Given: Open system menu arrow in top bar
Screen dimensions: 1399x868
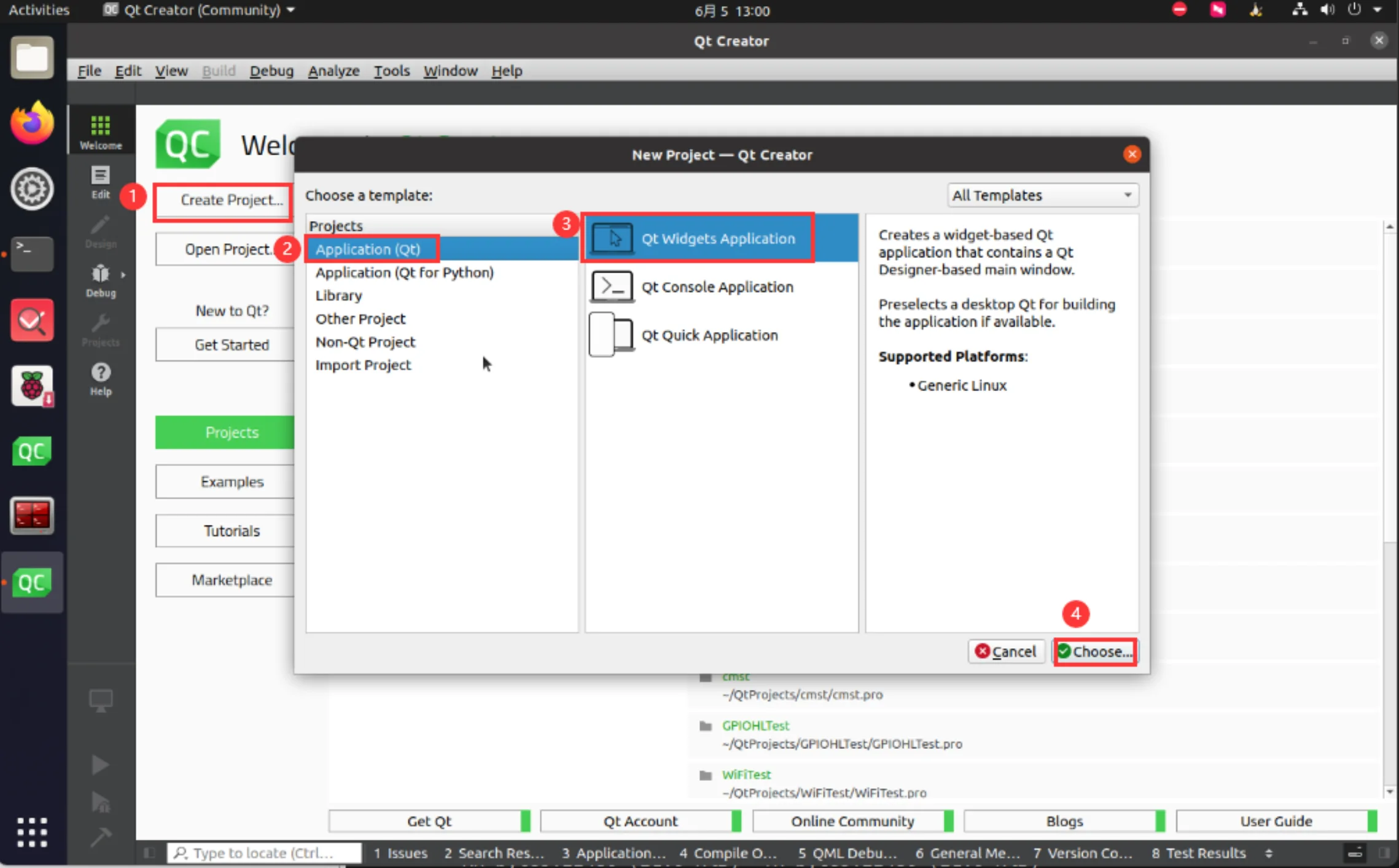Looking at the screenshot, I should click(x=1378, y=10).
